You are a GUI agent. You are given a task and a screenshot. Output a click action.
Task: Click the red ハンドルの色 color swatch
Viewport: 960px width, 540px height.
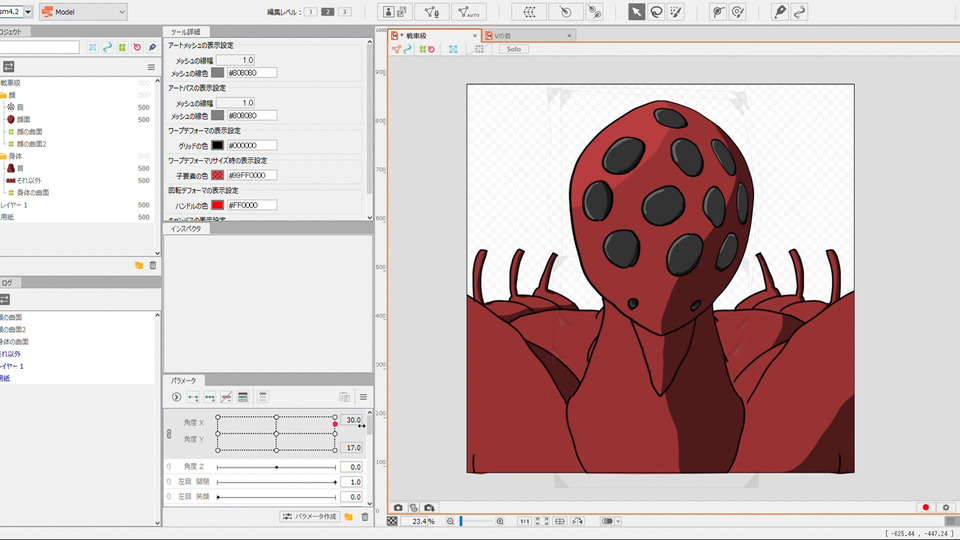point(218,205)
